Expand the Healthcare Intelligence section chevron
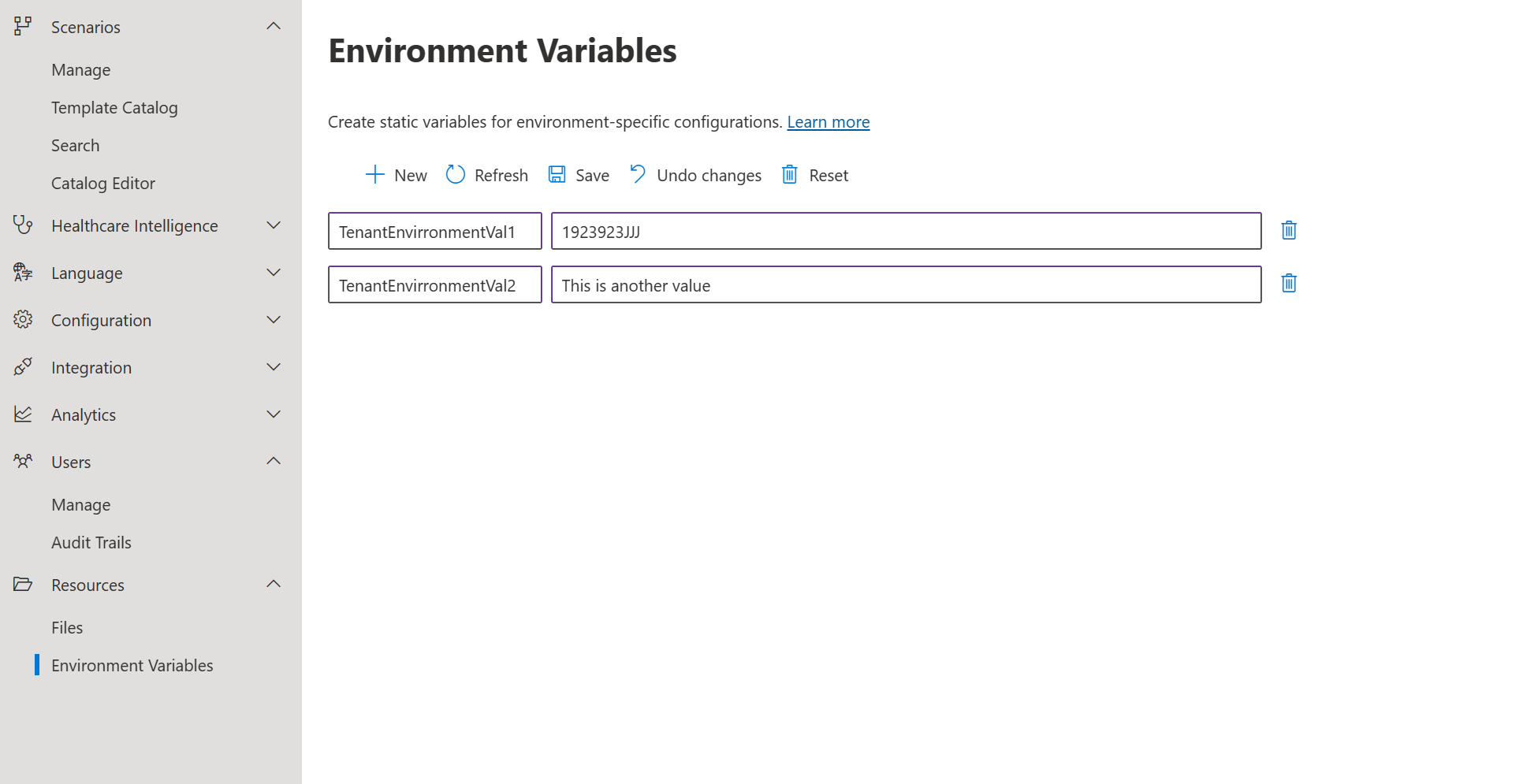This screenshot has width=1523, height=784. click(274, 225)
